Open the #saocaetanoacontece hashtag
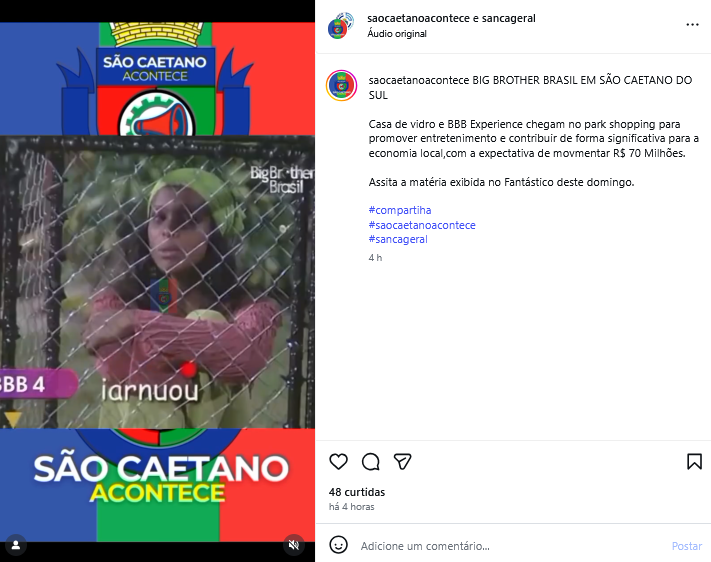The height and width of the screenshot is (562, 711). coord(422,225)
